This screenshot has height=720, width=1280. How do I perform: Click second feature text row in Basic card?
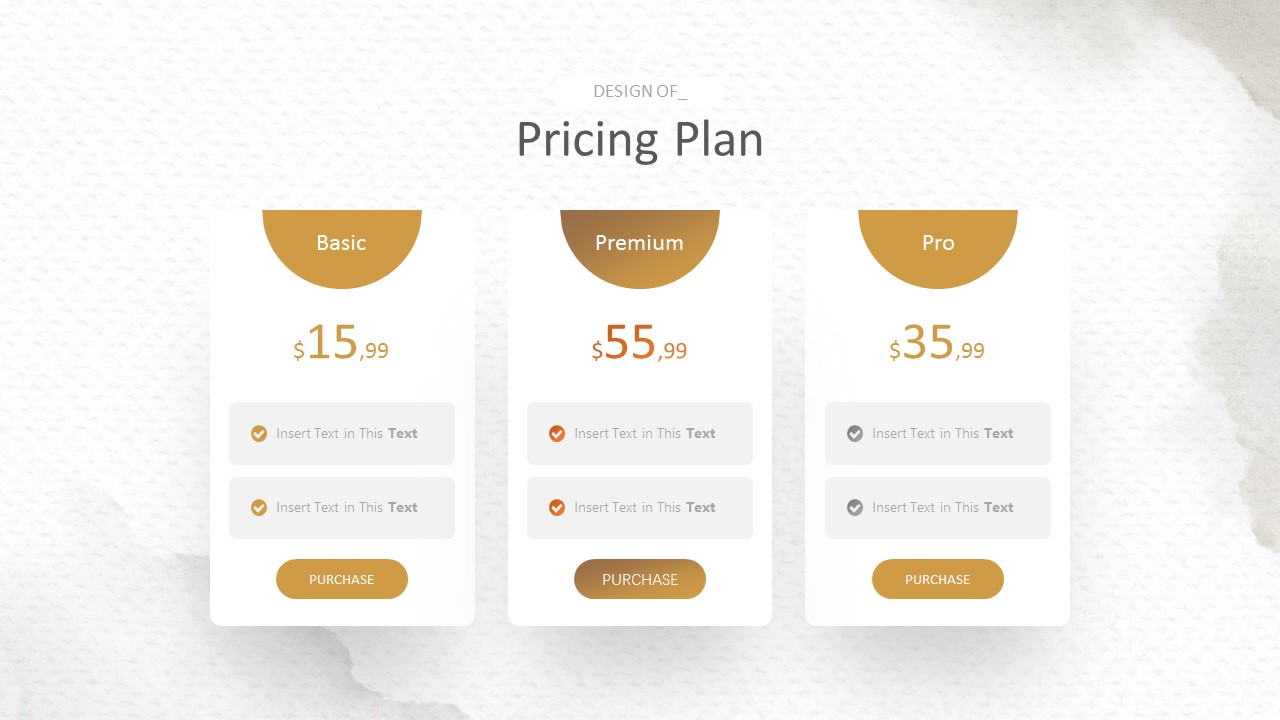(x=347, y=507)
